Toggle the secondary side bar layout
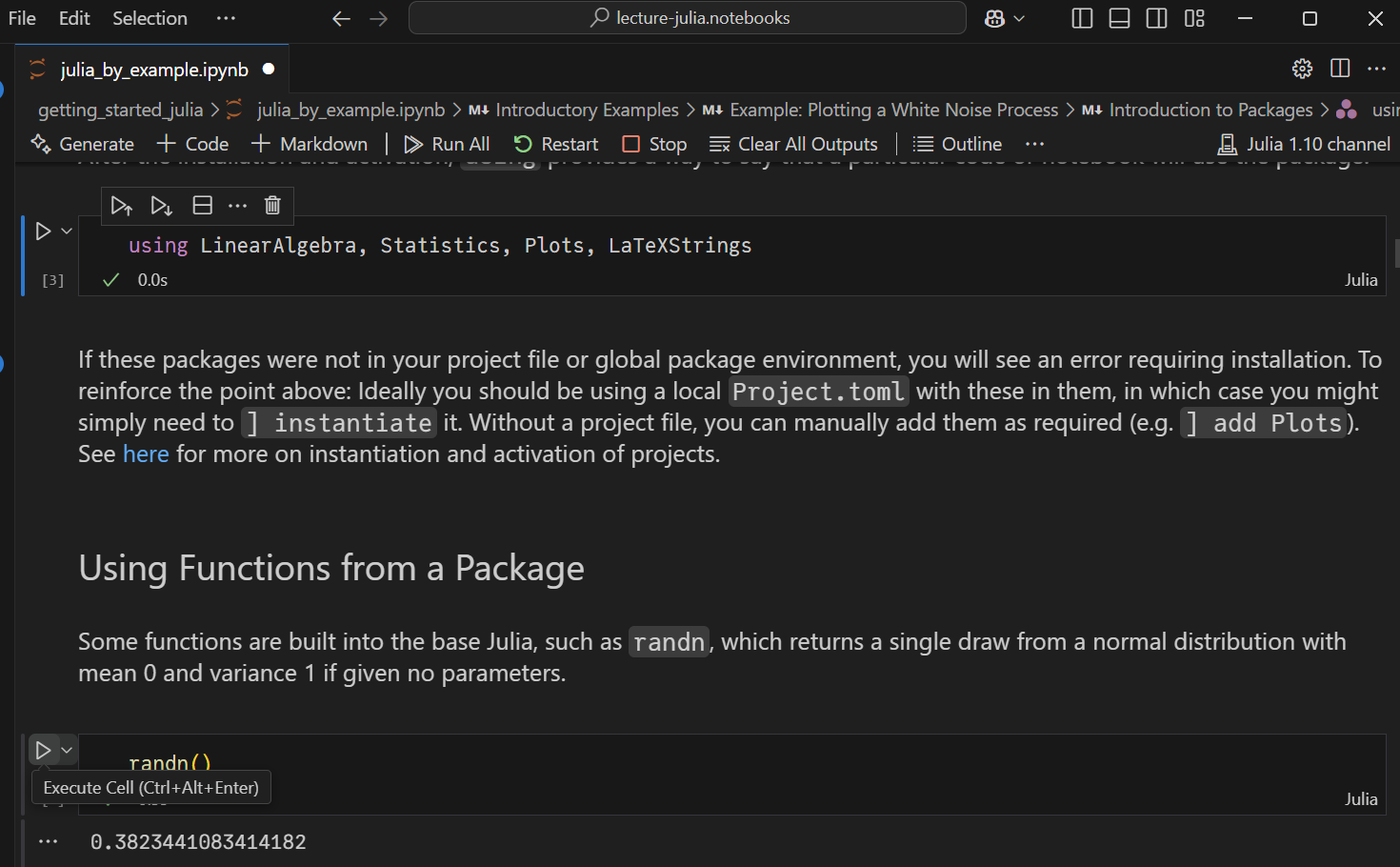This screenshot has width=1400, height=867. [1156, 18]
